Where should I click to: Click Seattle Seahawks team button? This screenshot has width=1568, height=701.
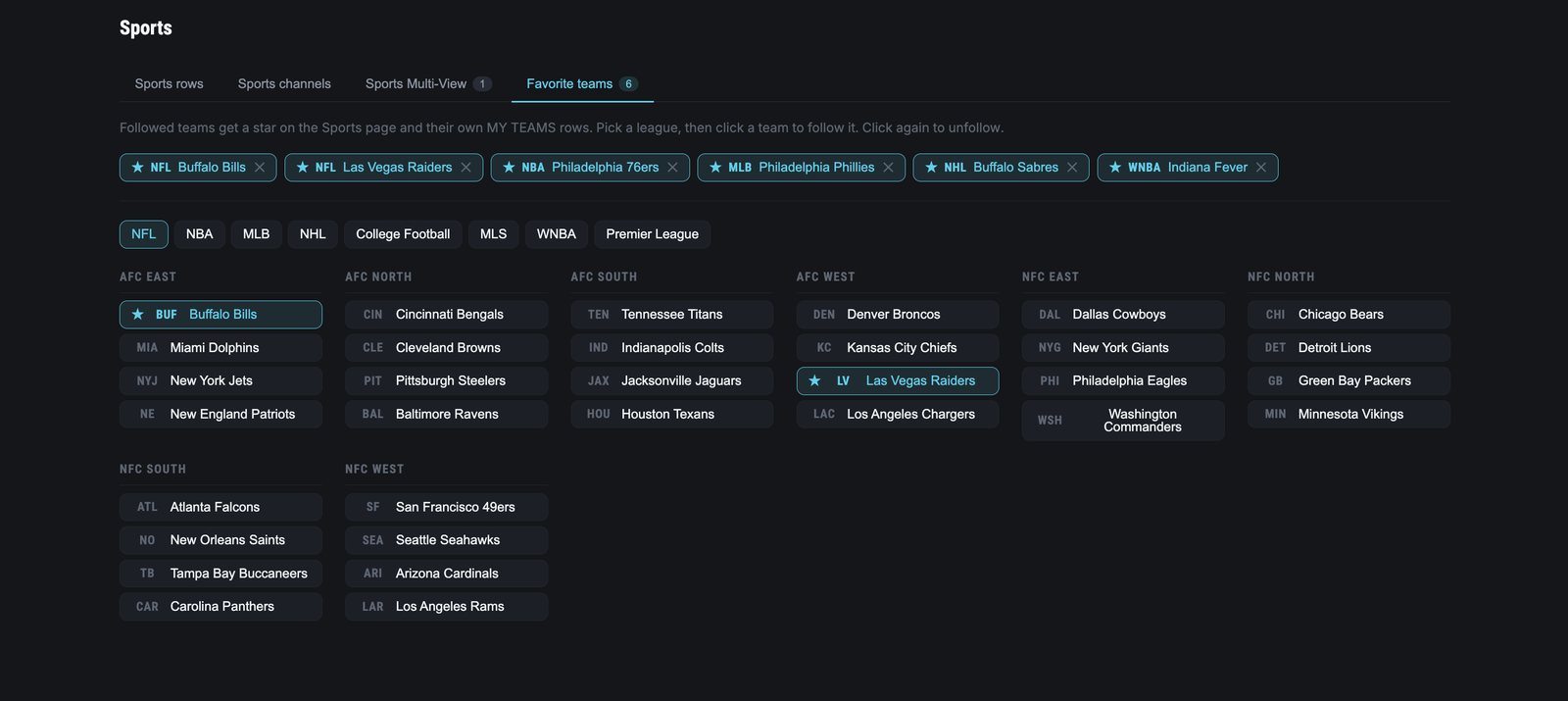(446, 540)
